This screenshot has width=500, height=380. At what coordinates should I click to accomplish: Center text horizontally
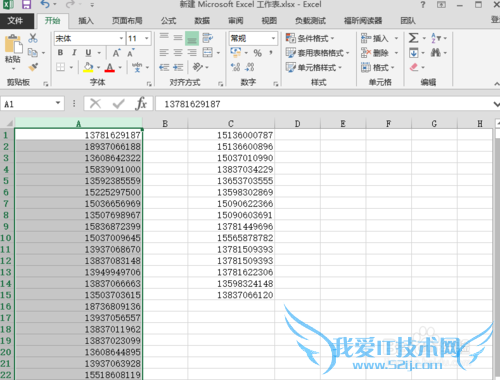tap(178, 53)
